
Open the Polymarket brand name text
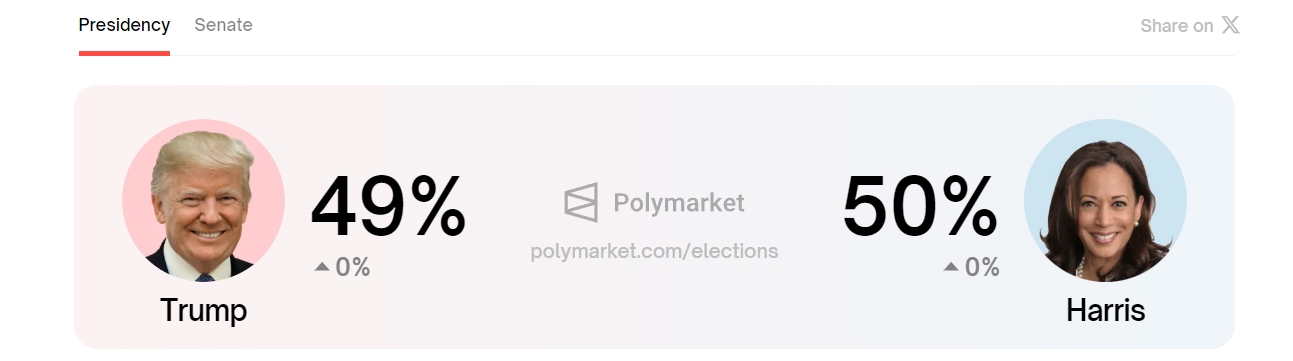click(679, 203)
